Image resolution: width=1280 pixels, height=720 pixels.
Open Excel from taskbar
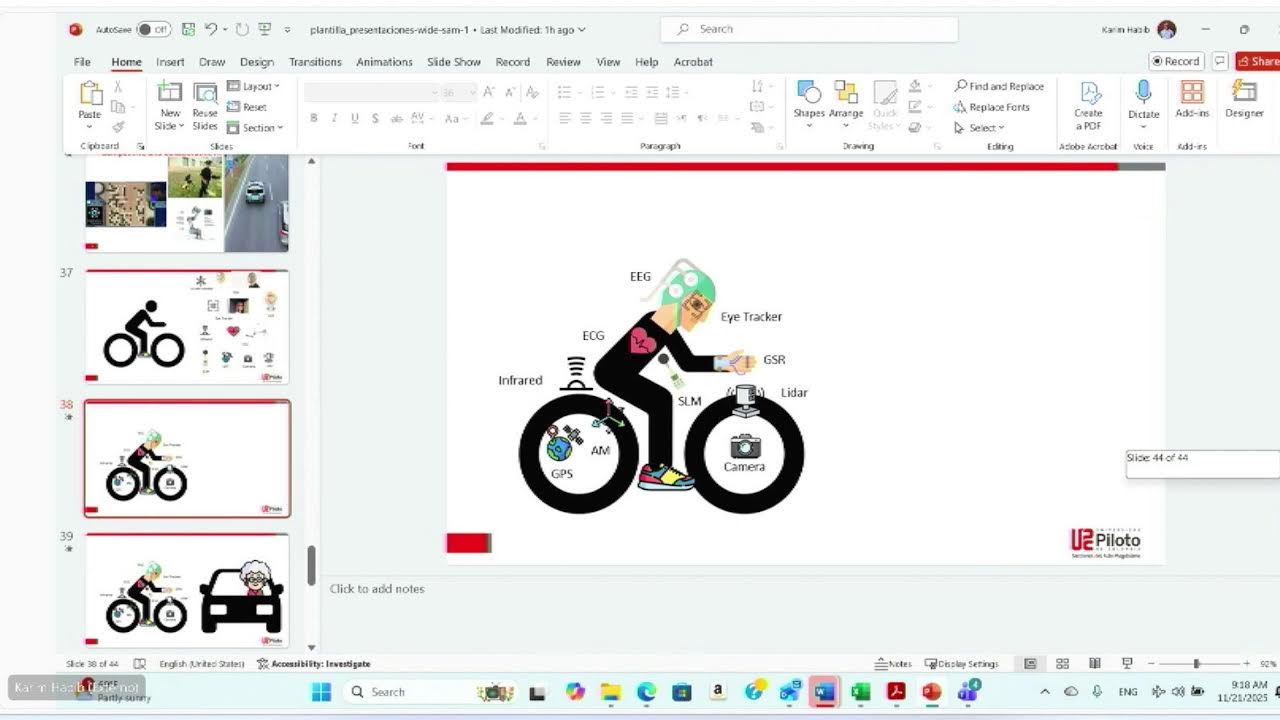[x=861, y=692]
